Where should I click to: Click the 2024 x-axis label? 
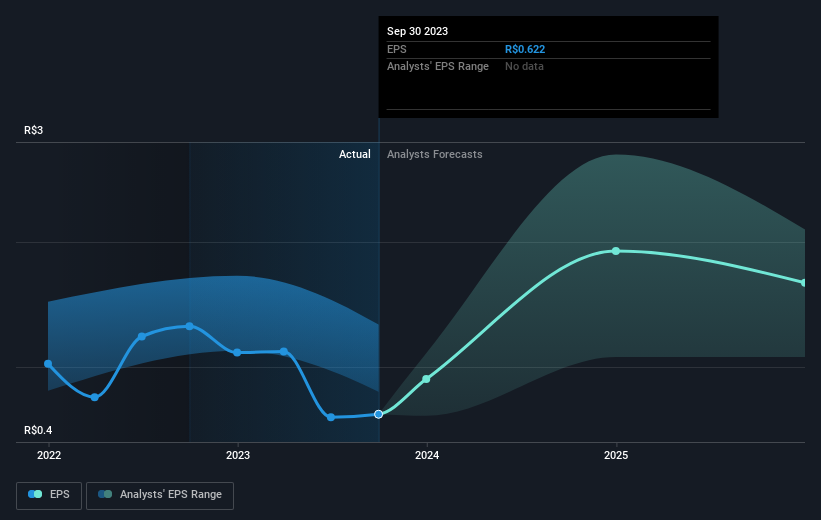[x=427, y=456]
